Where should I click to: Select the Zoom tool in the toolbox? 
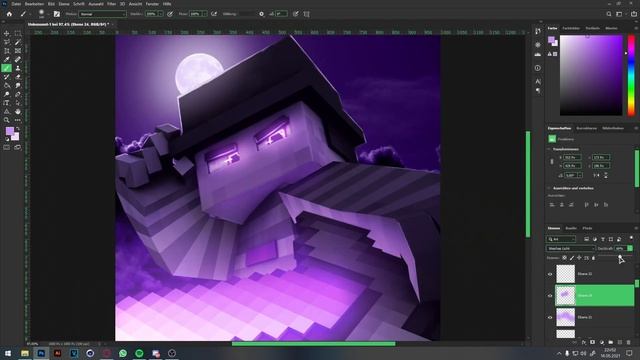click(7, 120)
